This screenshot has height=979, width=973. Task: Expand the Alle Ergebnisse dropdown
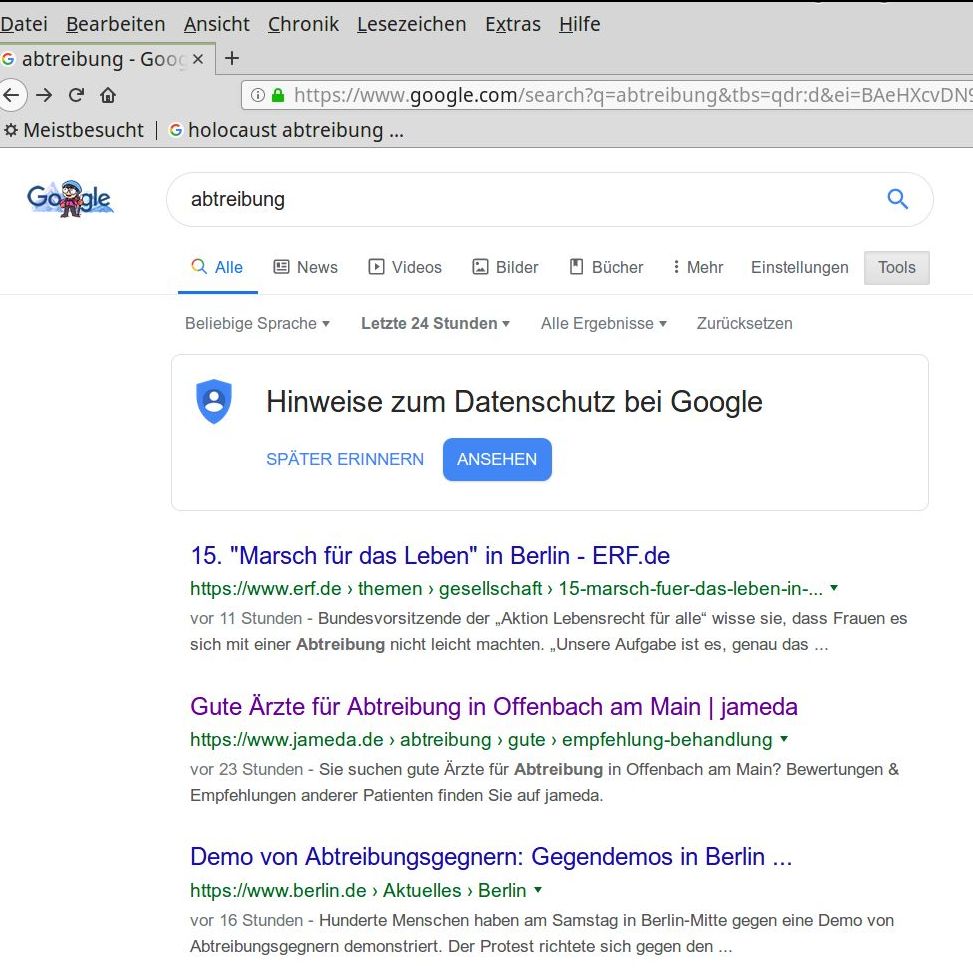(x=603, y=323)
